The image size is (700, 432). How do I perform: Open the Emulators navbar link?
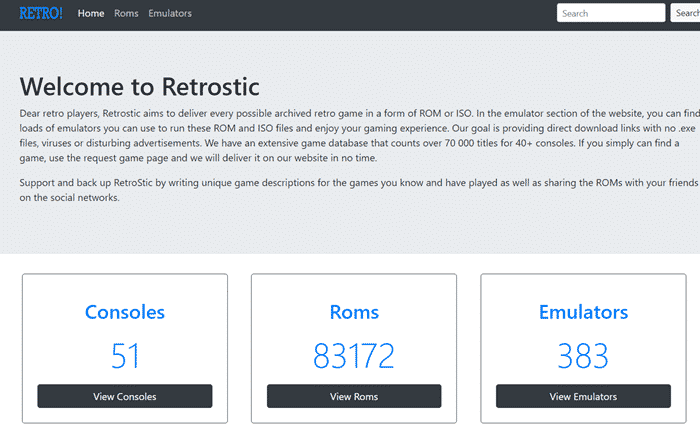tap(170, 13)
